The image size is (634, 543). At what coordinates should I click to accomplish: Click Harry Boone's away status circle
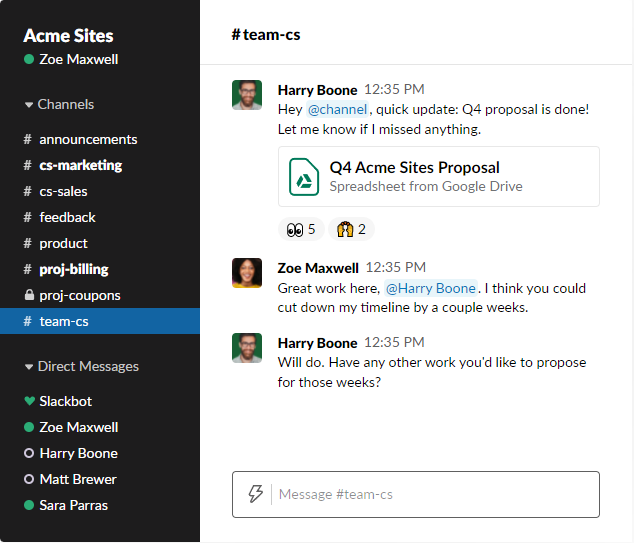pos(29,453)
